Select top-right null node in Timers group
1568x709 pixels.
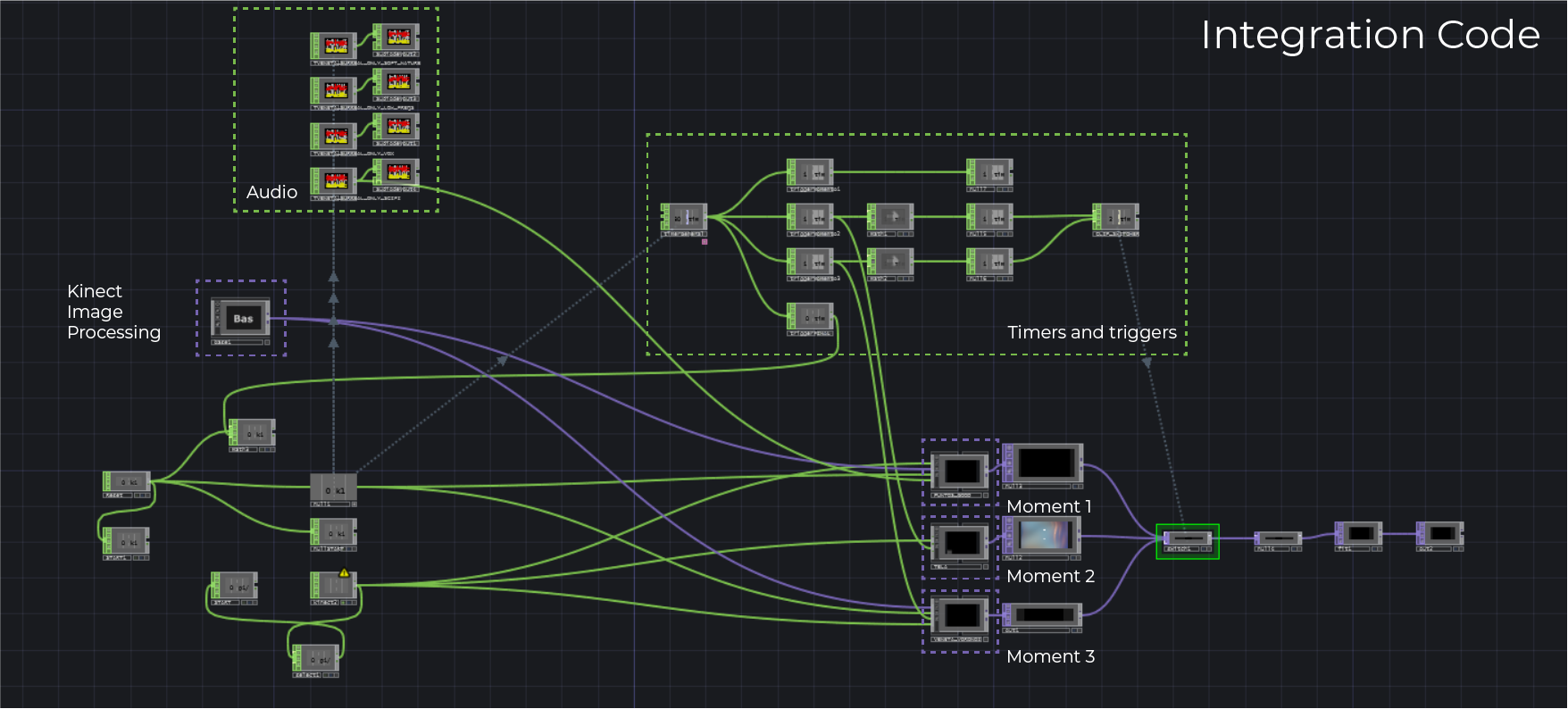tap(989, 173)
